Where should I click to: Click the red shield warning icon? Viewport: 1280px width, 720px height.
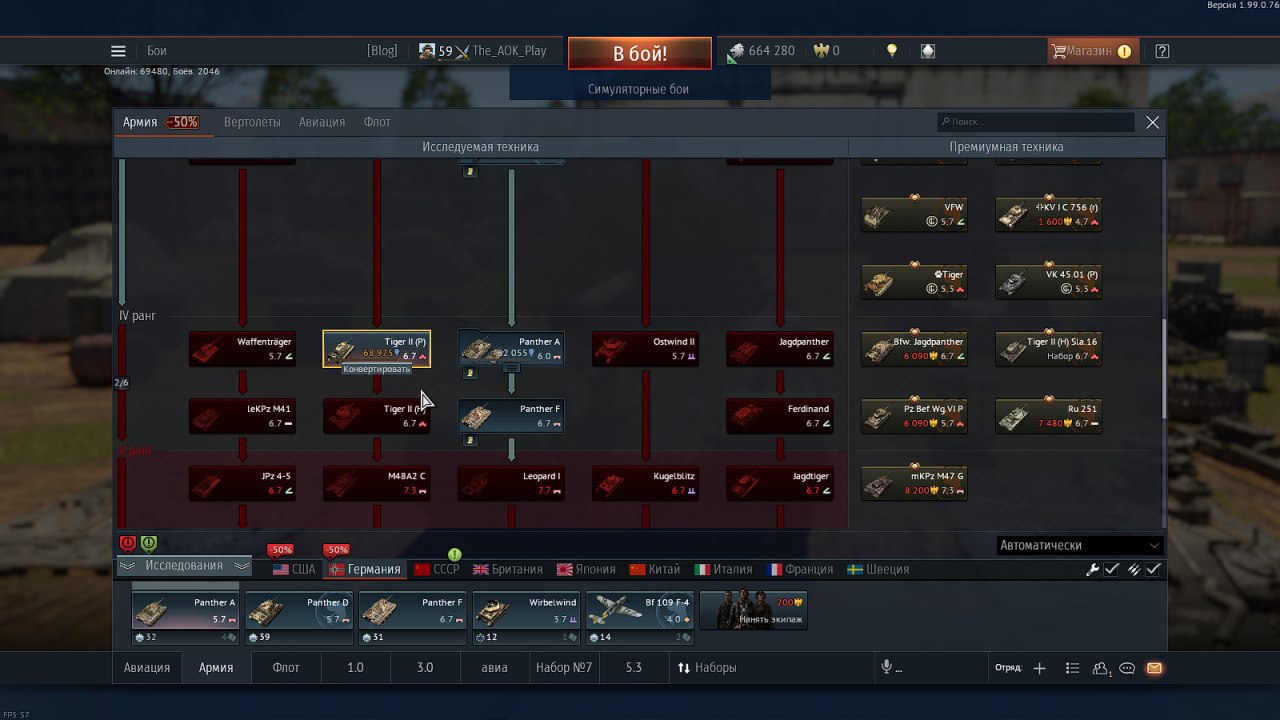[x=128, y=544]
